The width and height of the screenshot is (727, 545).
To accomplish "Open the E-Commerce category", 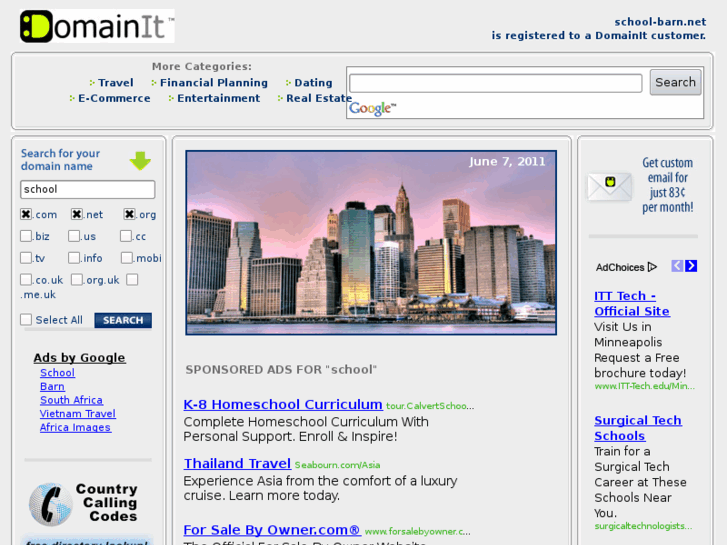I will tap(114, 98).
